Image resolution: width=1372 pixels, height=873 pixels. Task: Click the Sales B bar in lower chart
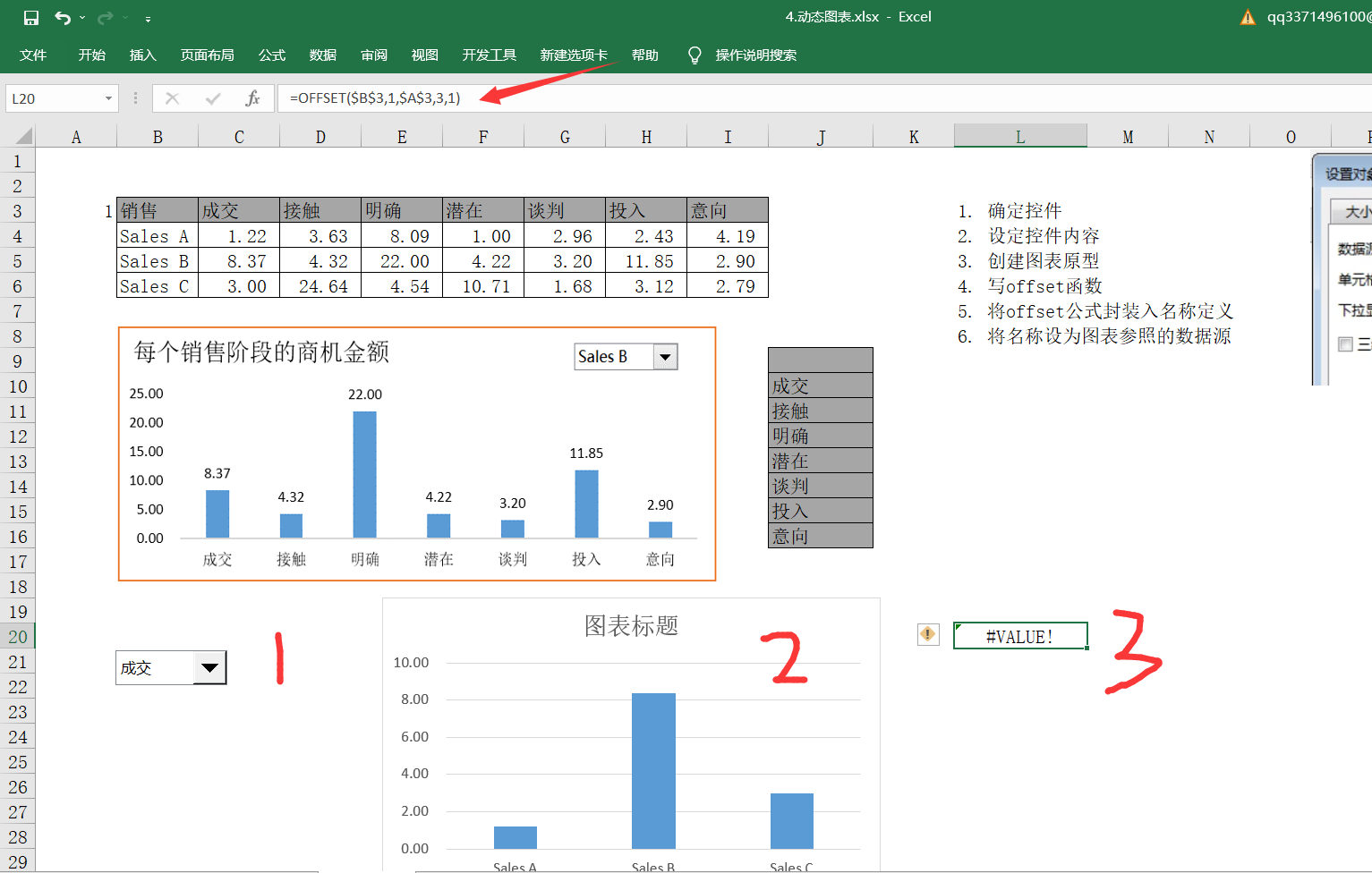653,770
